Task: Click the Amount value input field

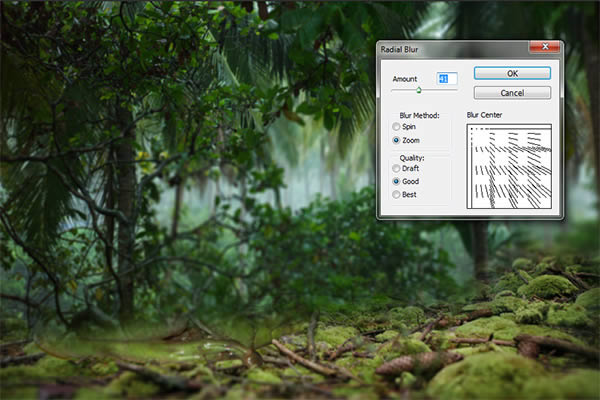Action: coord(447,78)
